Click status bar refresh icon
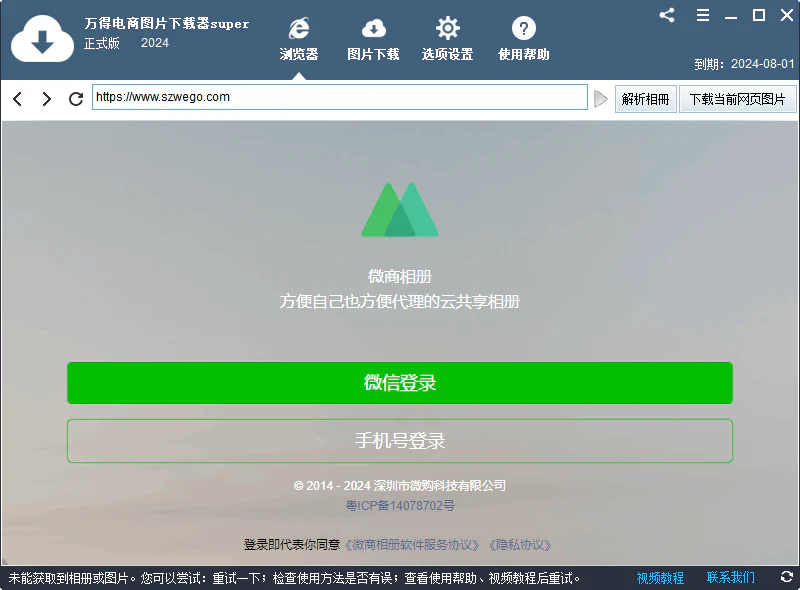The height and width of the screenshot is (590, 800). pos(787,577)
